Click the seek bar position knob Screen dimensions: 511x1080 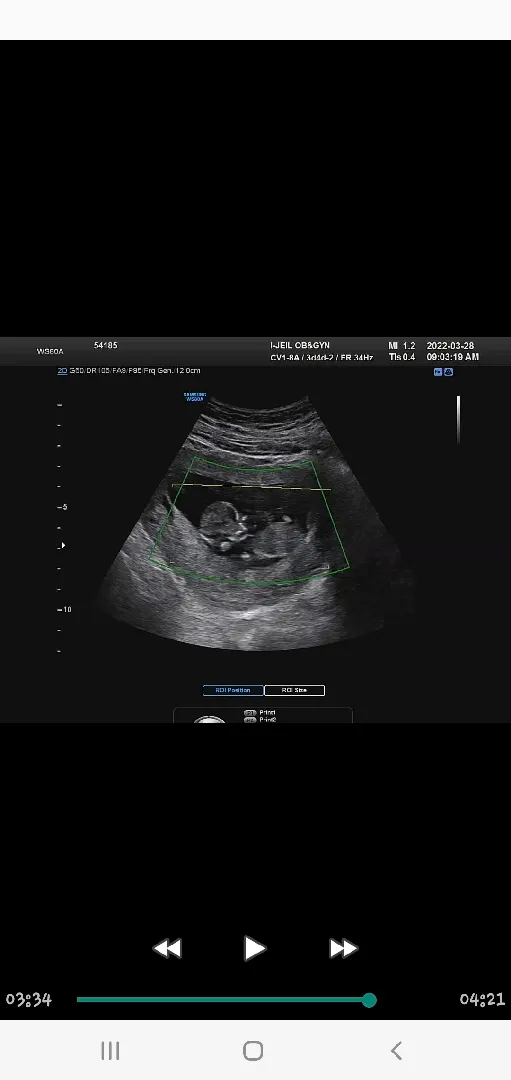point(369,999)
